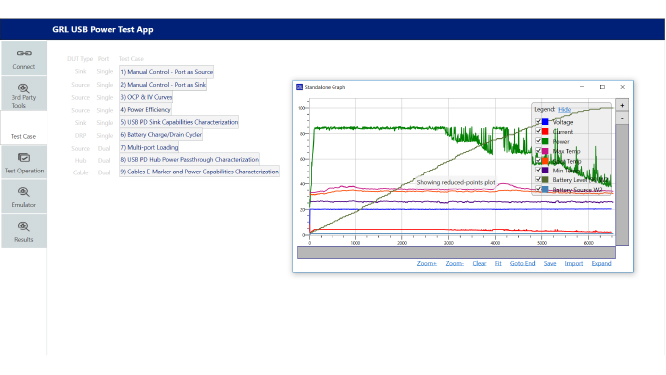Click the green Power color swatch
This screenshot has height=375, width=666.
(545, 141)
